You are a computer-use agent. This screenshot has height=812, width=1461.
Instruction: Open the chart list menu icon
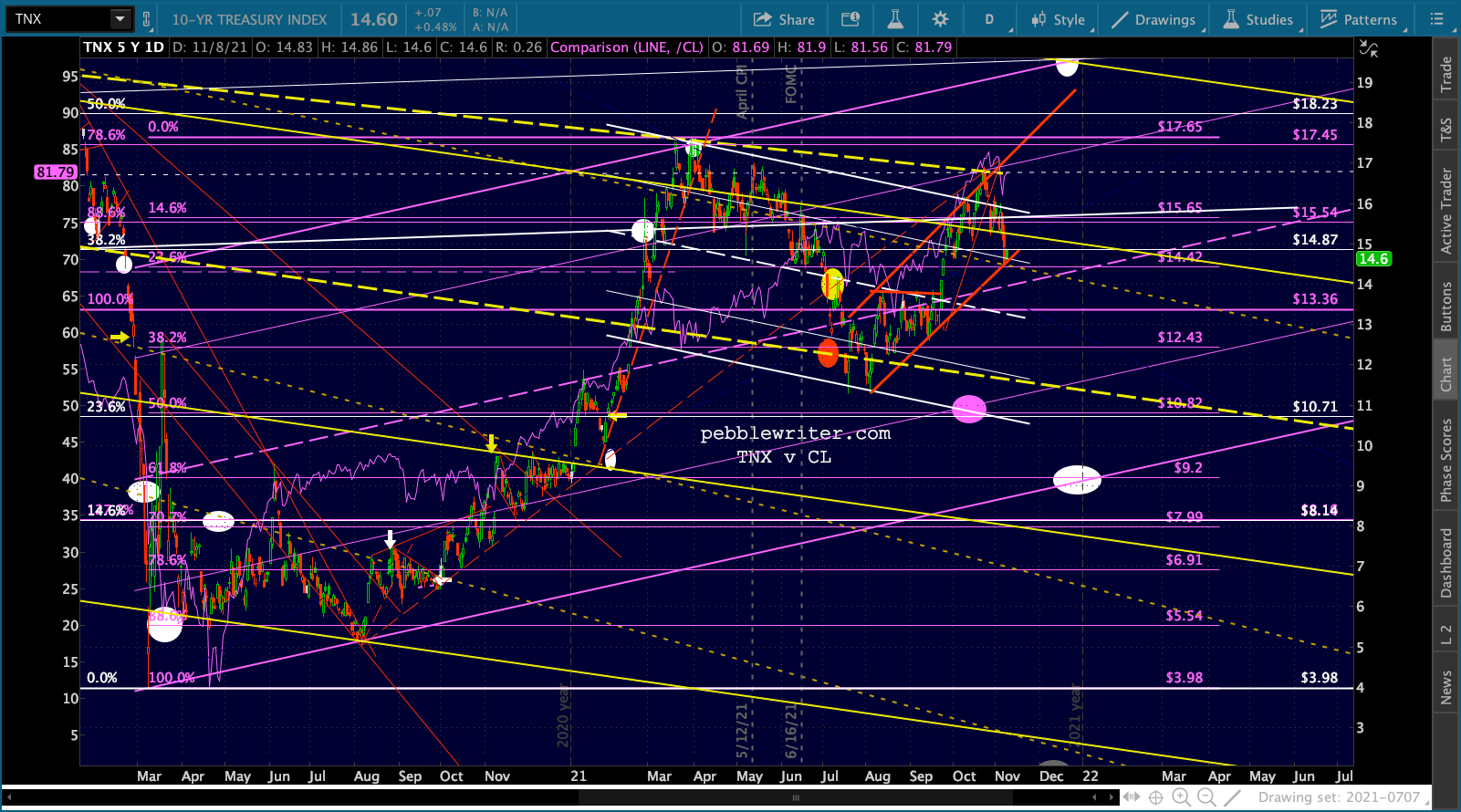[1436, 19]
